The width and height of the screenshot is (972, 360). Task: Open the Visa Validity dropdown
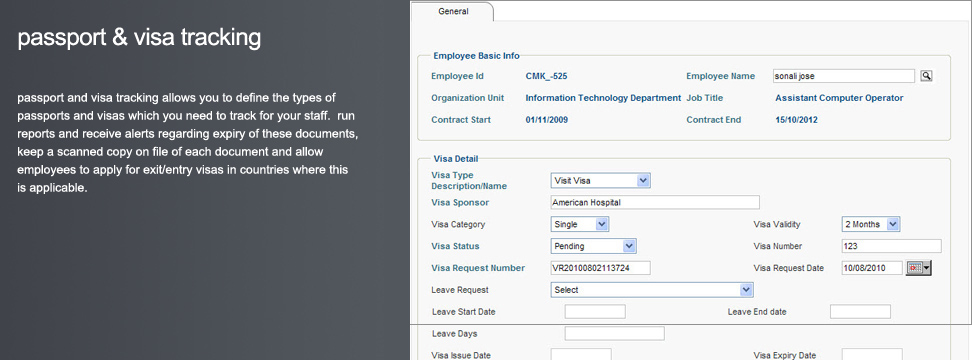click(870, 224)
